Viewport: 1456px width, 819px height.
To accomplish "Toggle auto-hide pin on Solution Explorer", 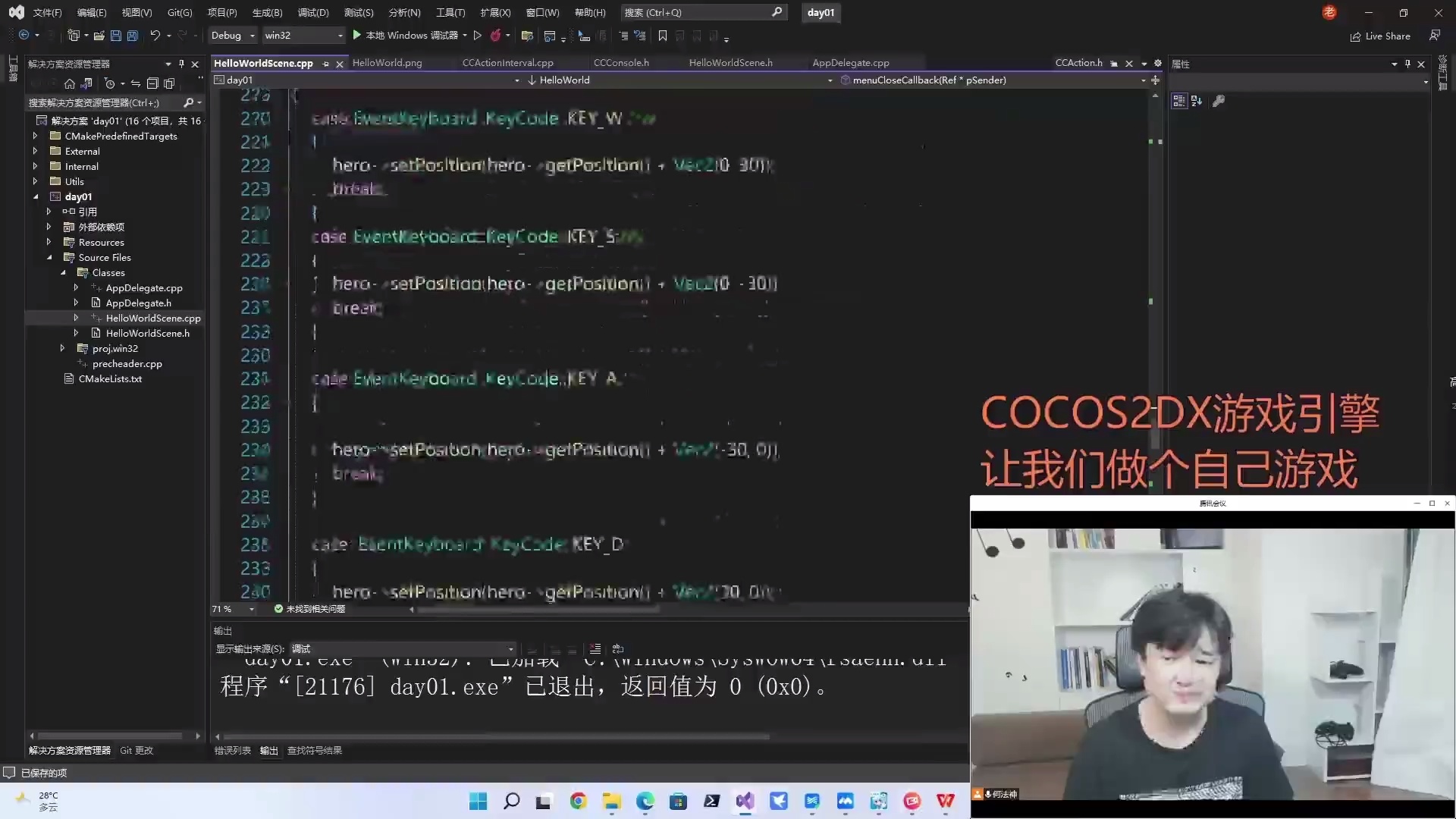I will (181, 64).
